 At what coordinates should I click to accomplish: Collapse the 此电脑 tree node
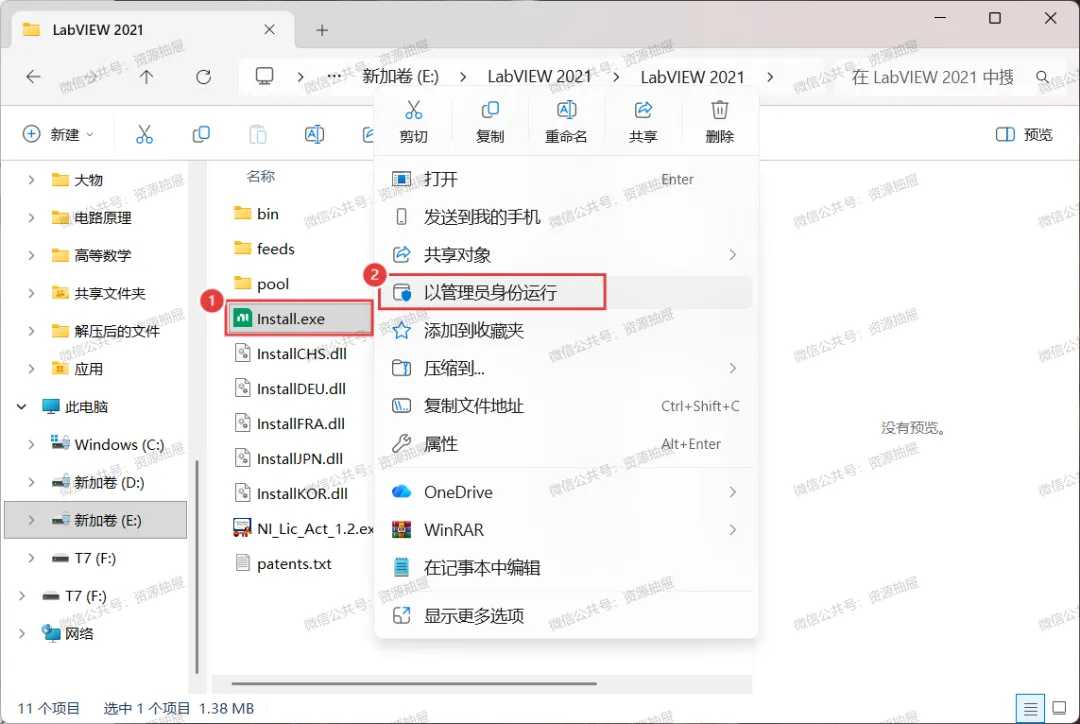21,406
